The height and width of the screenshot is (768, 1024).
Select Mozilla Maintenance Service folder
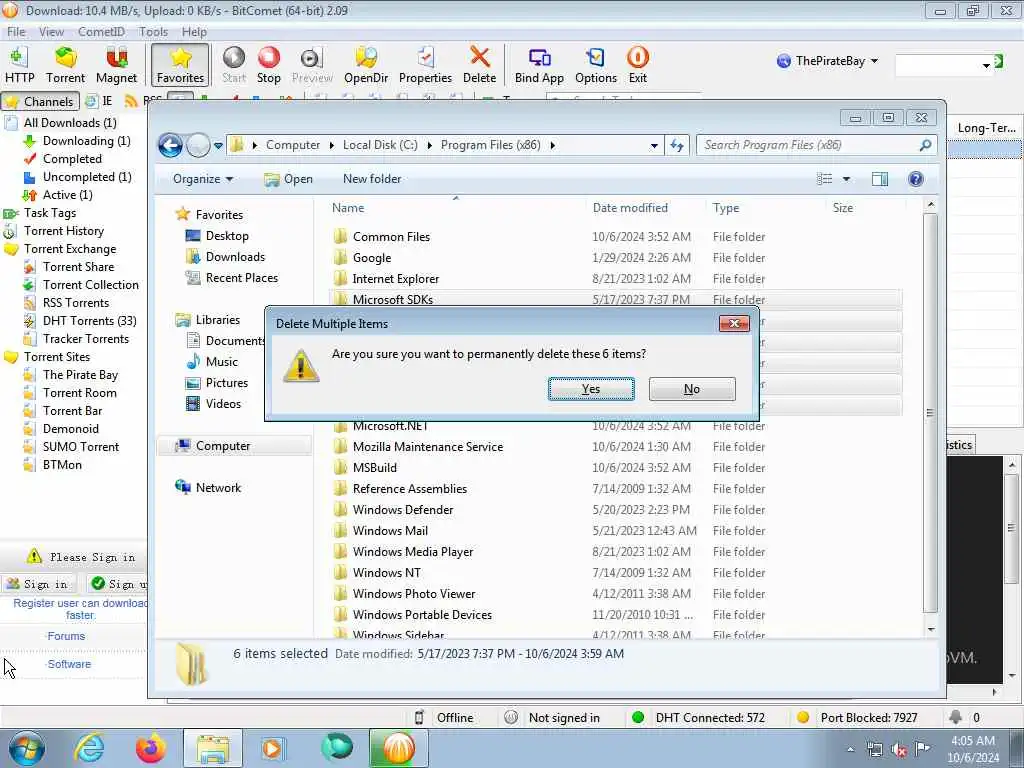pos(428,447)
